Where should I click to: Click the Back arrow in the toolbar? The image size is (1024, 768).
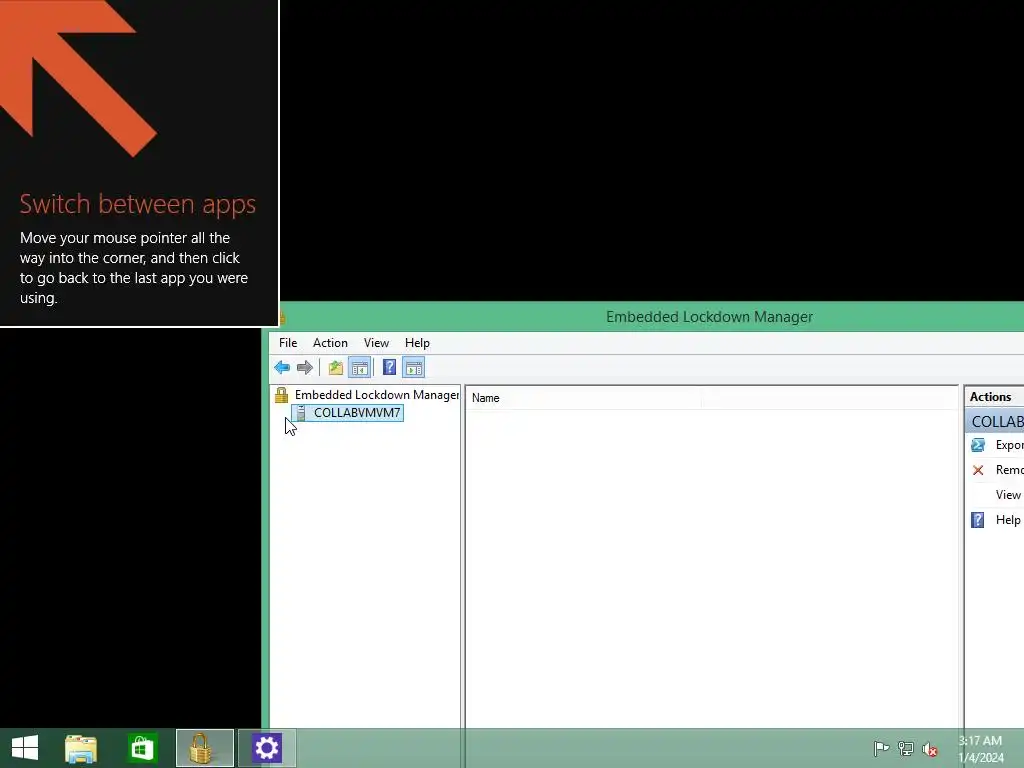click(x=282, y=368)
